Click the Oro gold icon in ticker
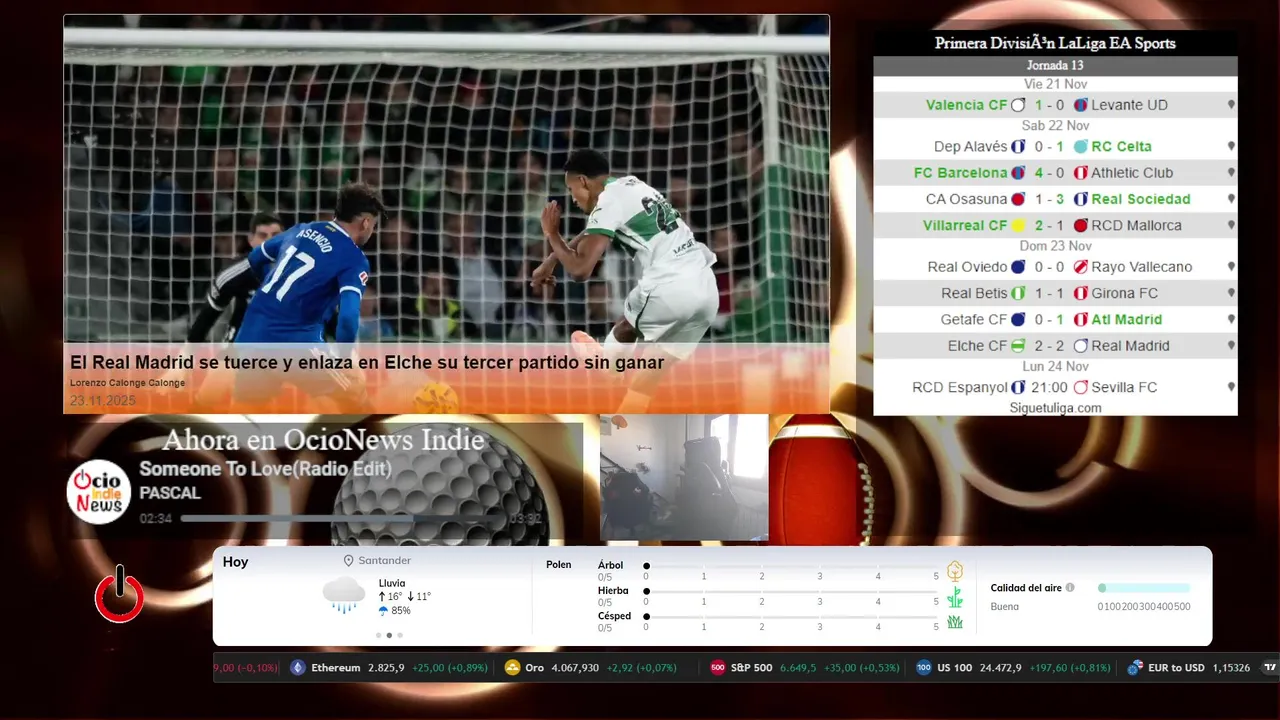The width and height of the screenshot is (1280, 720). click(x=512, y=668)
